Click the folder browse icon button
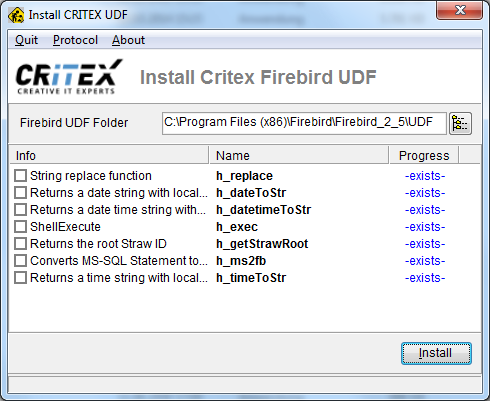490x401 pixels. [x=460, y=123]
